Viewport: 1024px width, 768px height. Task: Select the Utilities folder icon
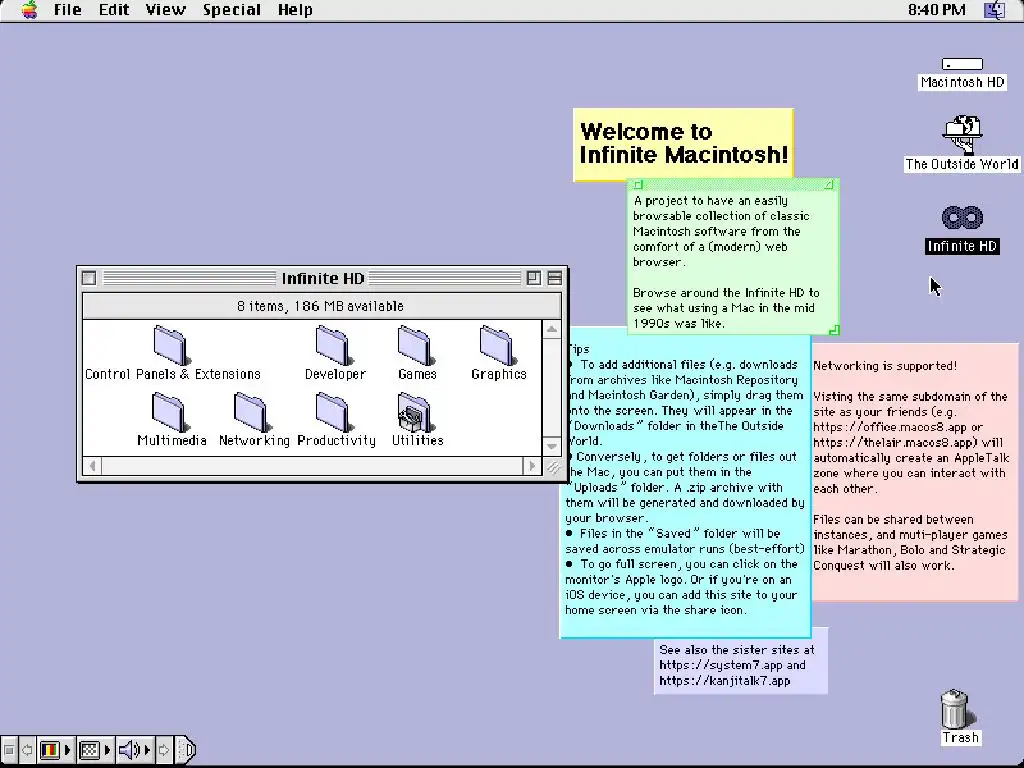coord(415,411)
